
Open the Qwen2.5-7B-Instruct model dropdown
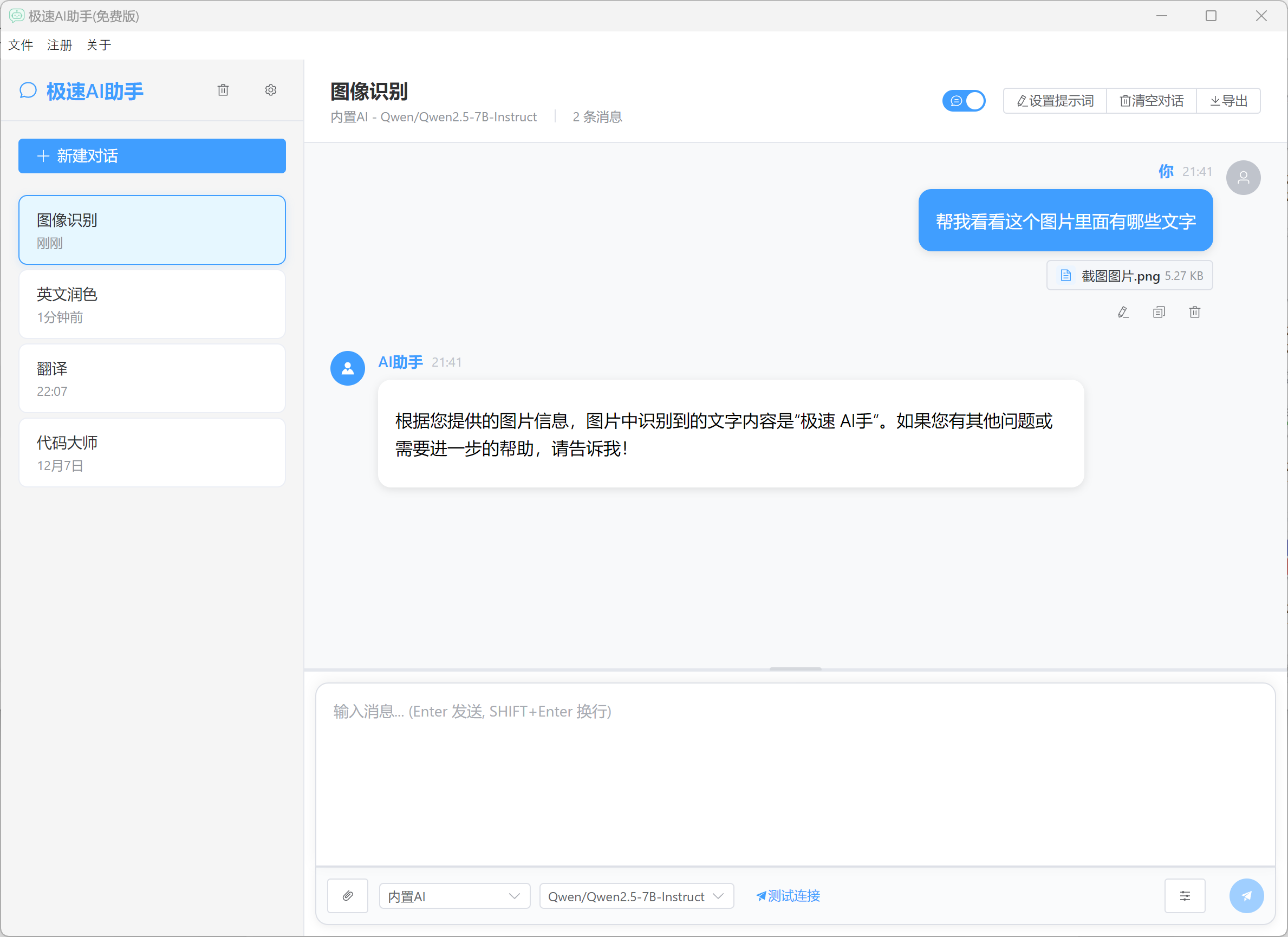(x=636, y=896)
